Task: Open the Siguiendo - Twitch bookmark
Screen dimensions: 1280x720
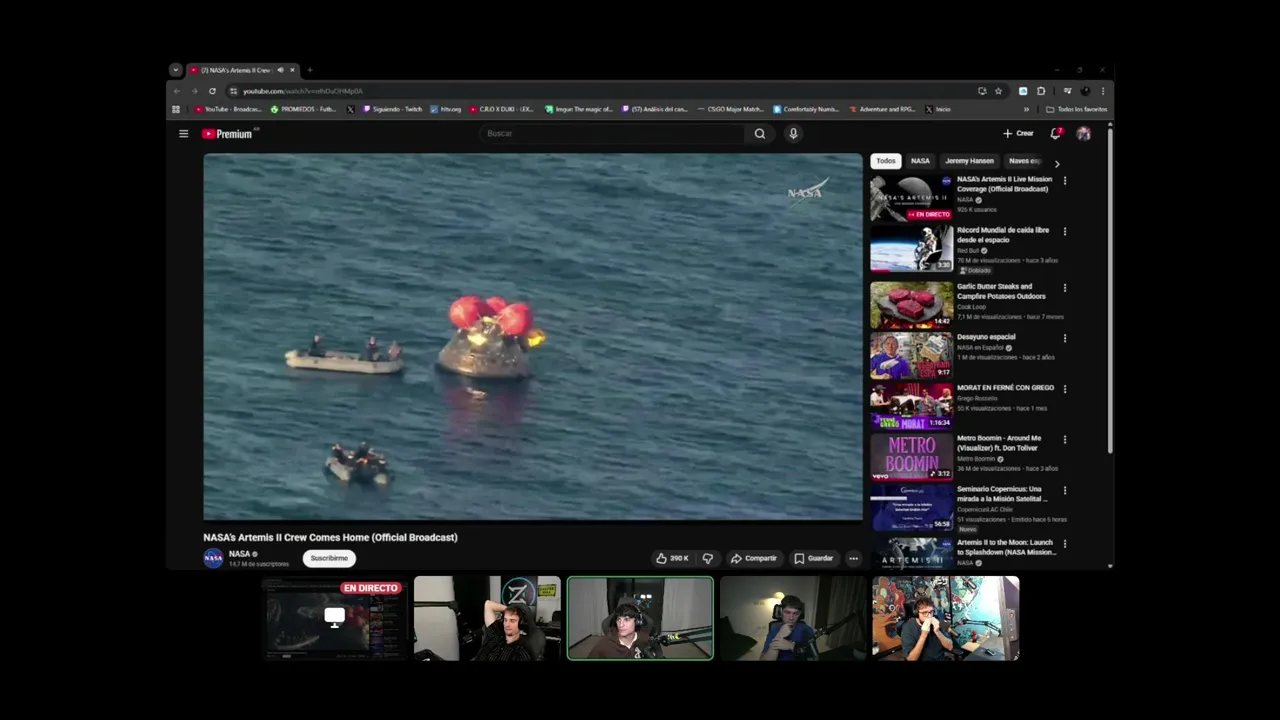Action: [392, 109]
